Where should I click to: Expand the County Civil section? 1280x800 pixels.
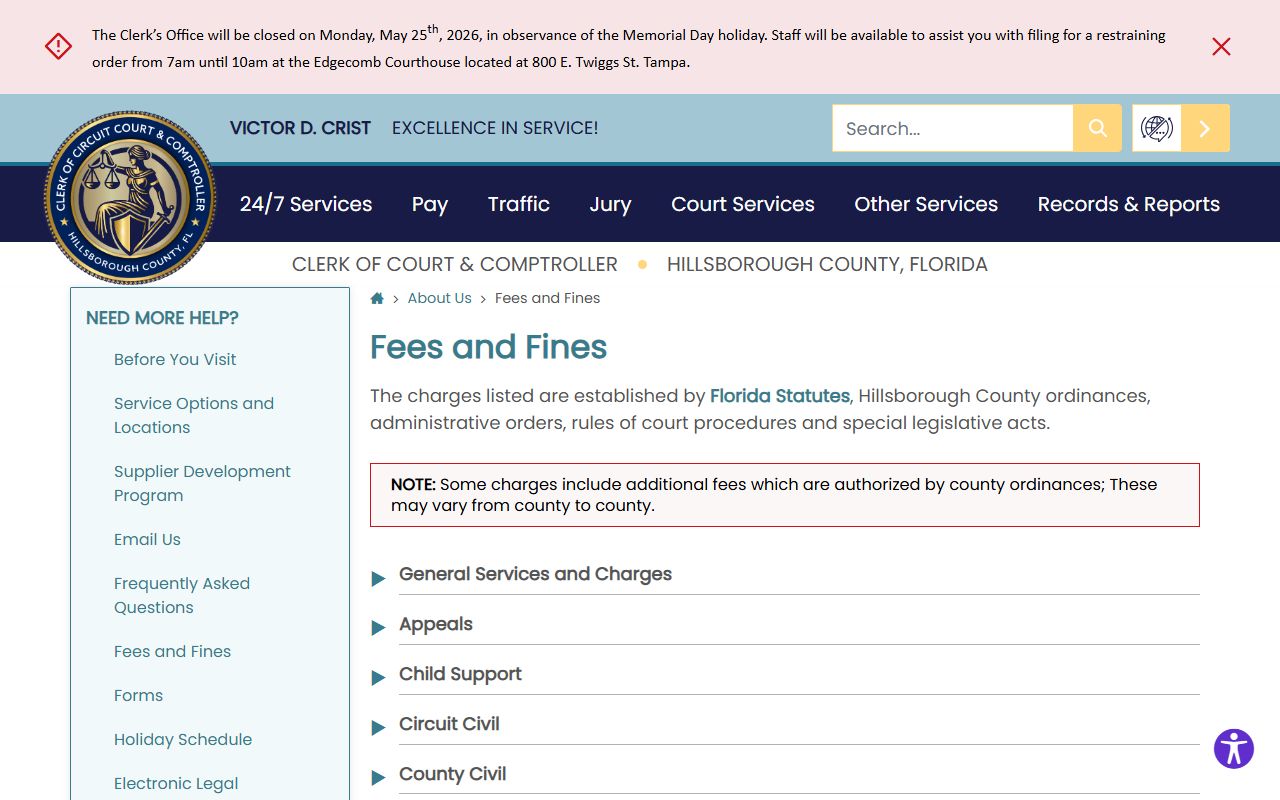[x=785, y=775]
